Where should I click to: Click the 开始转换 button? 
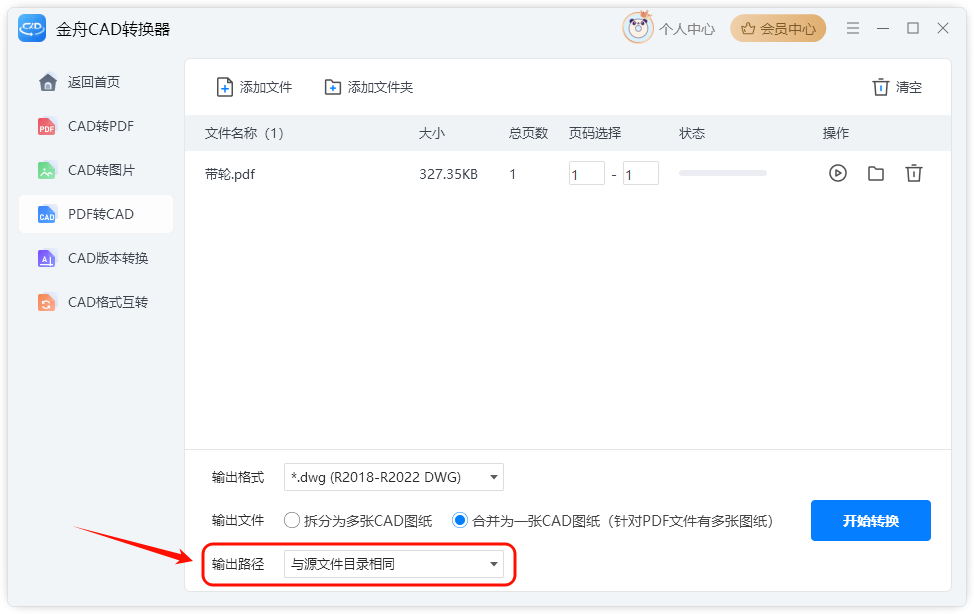coord(870,521)
